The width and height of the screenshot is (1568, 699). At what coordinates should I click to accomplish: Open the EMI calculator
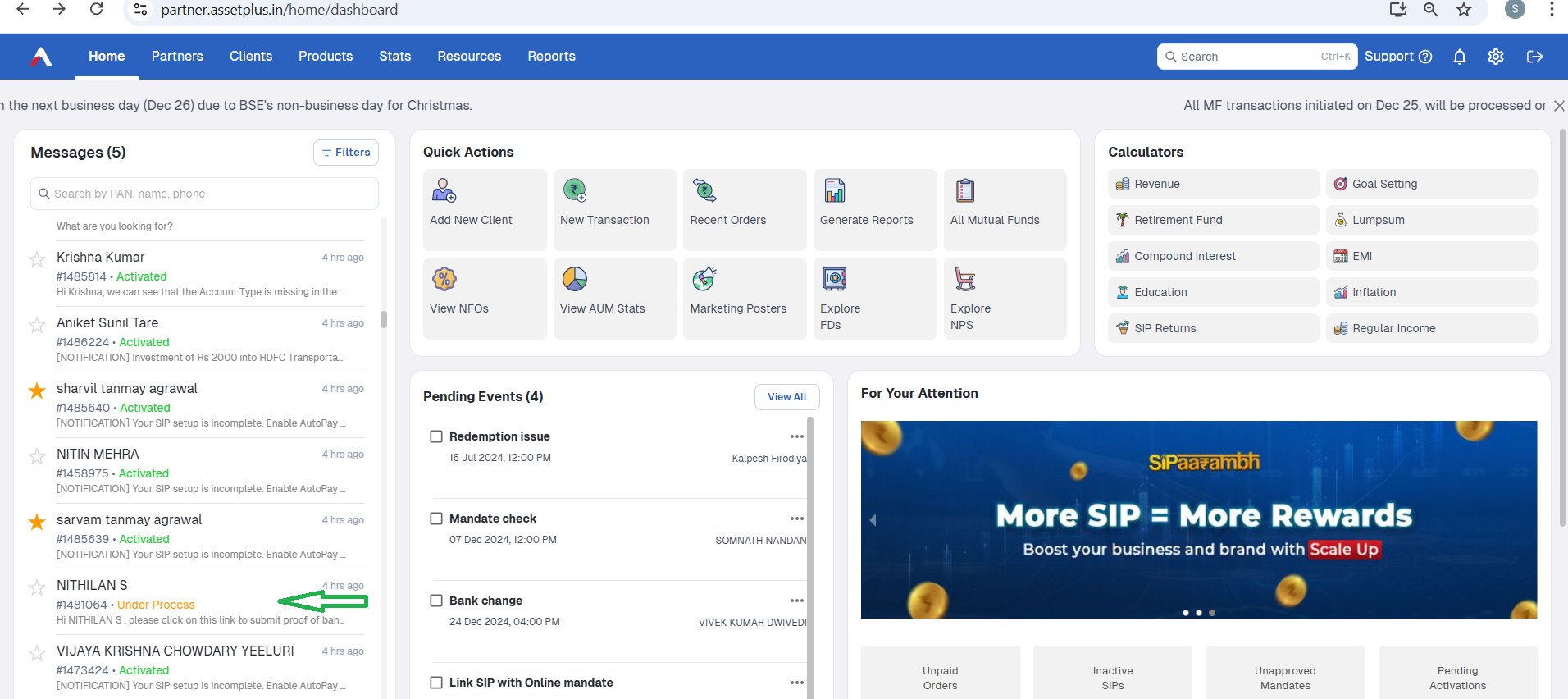[x=1431, y=256]
